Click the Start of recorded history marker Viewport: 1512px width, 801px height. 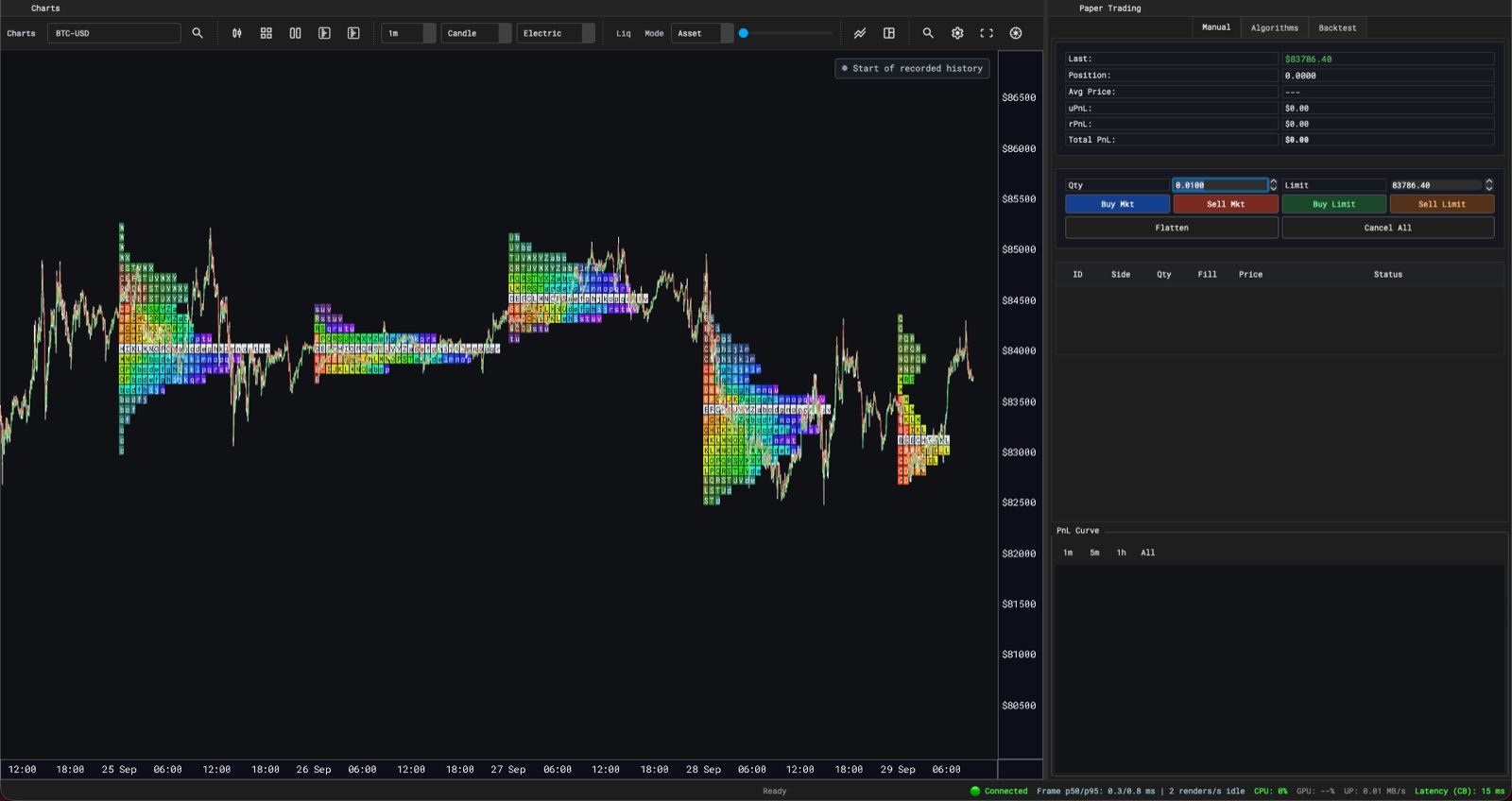[x=912, y=68]
